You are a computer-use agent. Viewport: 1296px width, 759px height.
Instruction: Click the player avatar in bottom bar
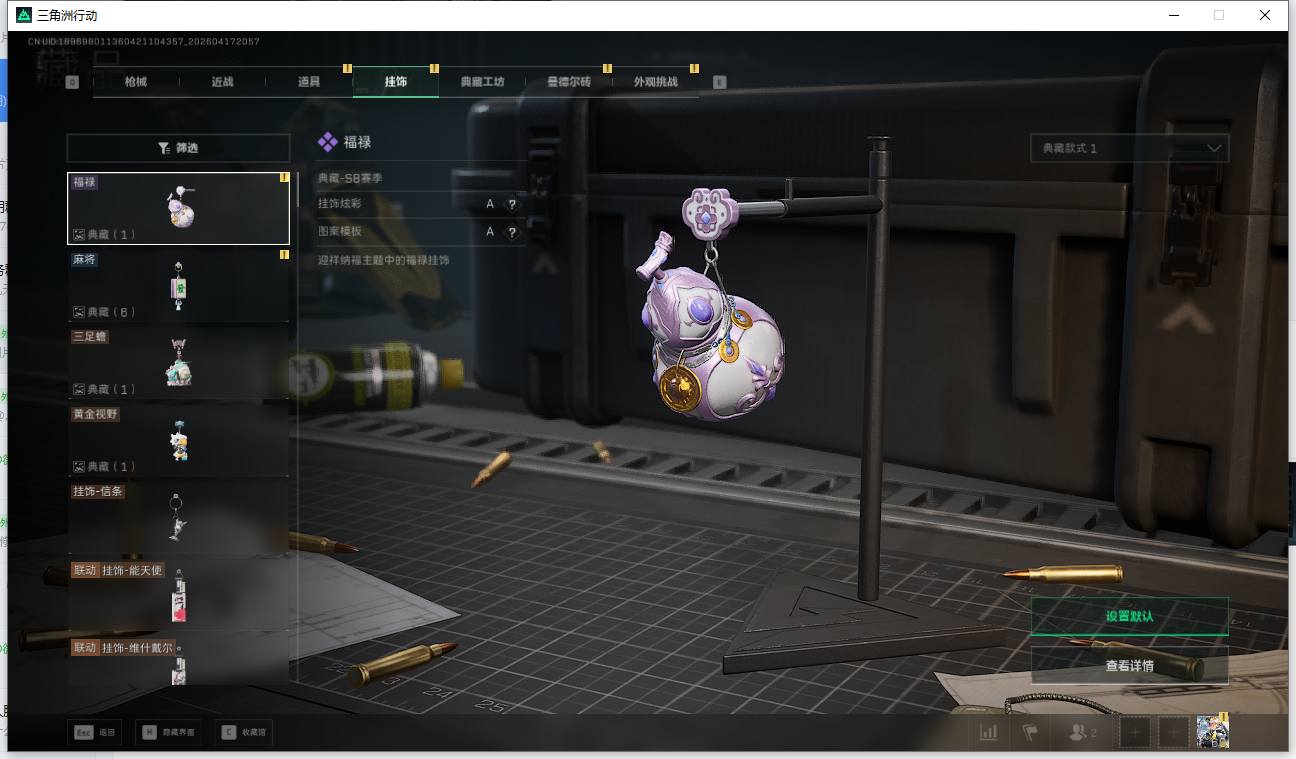click(1212, 732)
